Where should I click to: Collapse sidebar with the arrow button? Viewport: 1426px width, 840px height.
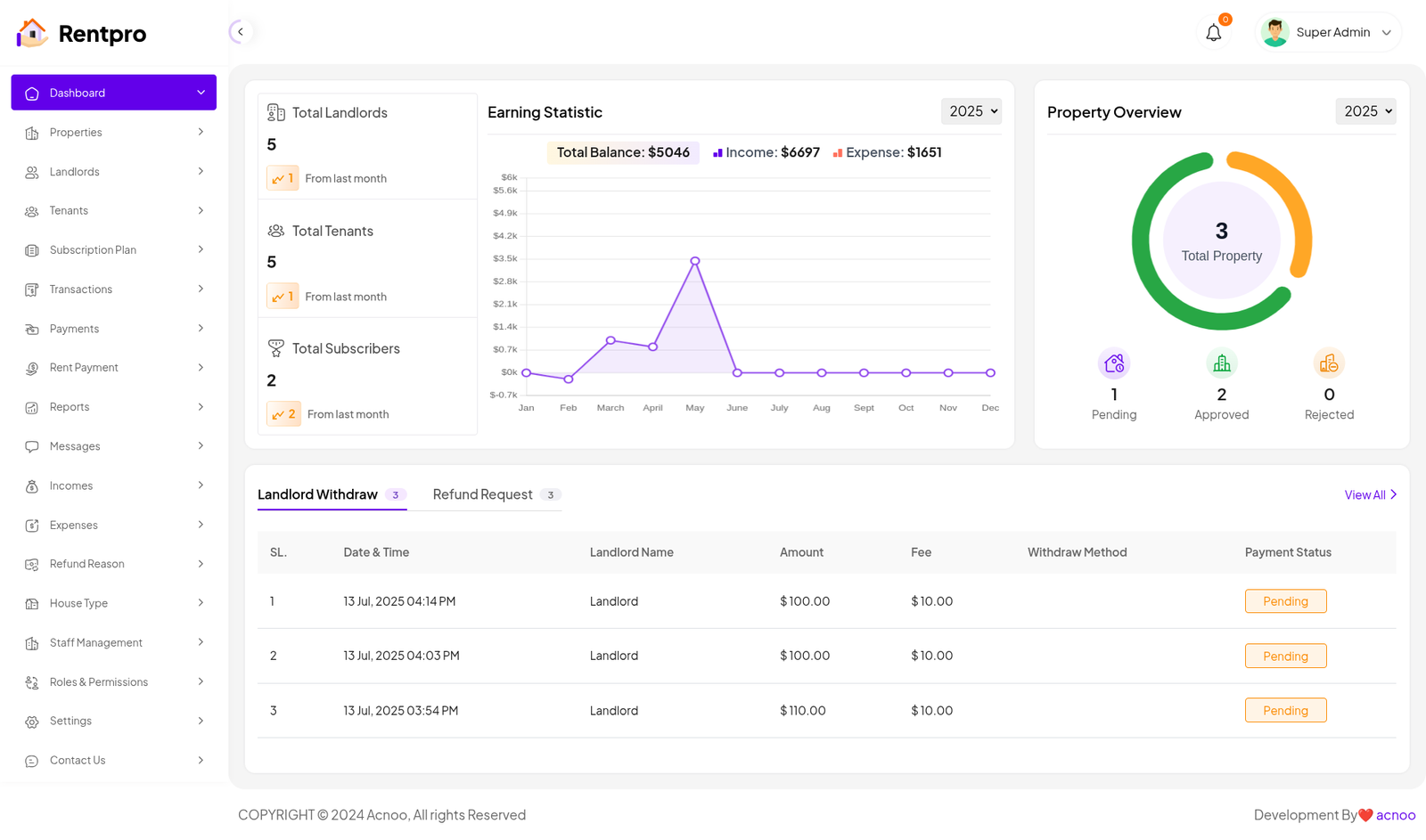pyautogui.click(x=240, y=32)
